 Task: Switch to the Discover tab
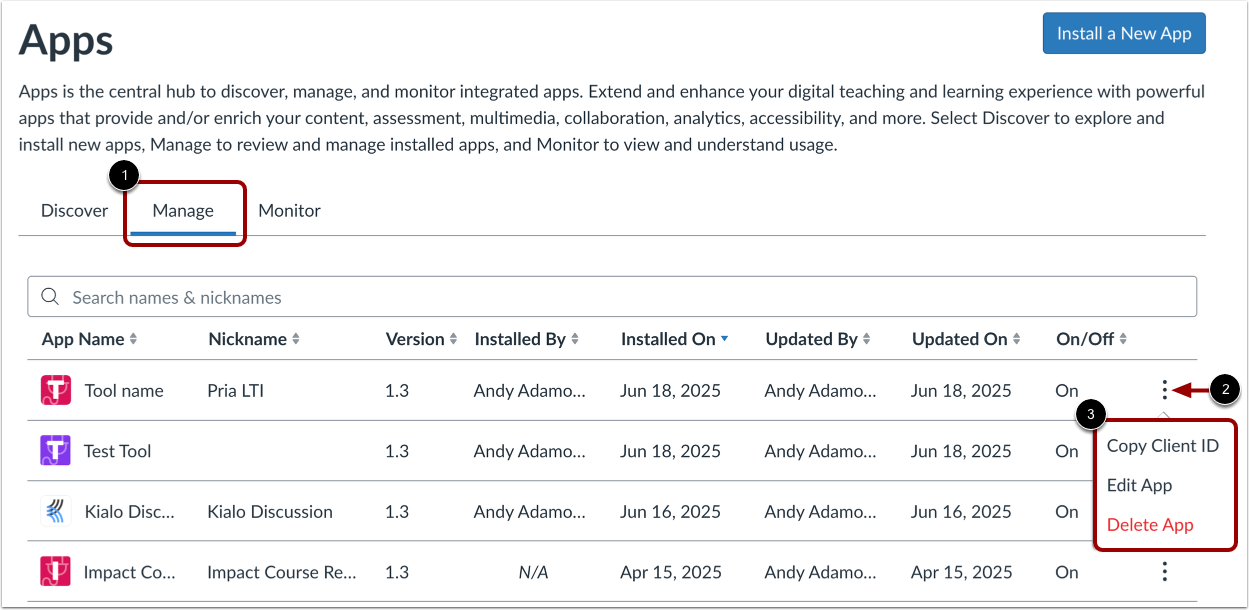(74, 211)
